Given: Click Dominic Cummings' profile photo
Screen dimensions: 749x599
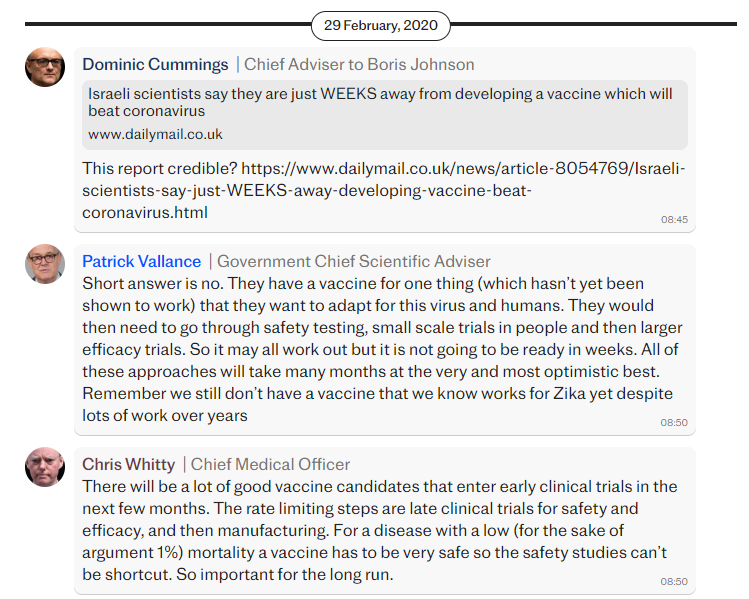Looking at the screenshot, I should point(45,67).
